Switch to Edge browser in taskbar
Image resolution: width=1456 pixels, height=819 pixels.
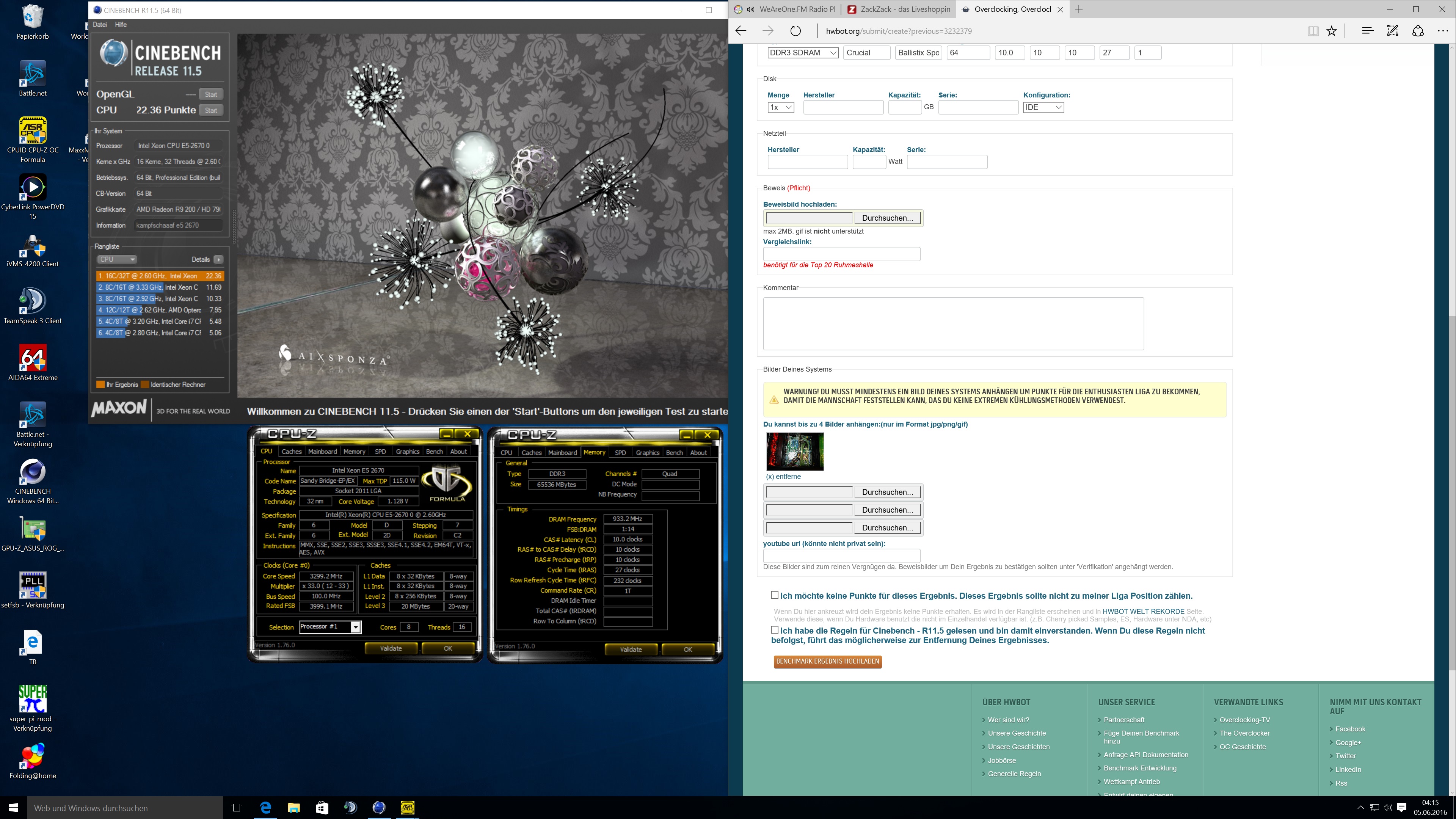[x=265, y=808]
